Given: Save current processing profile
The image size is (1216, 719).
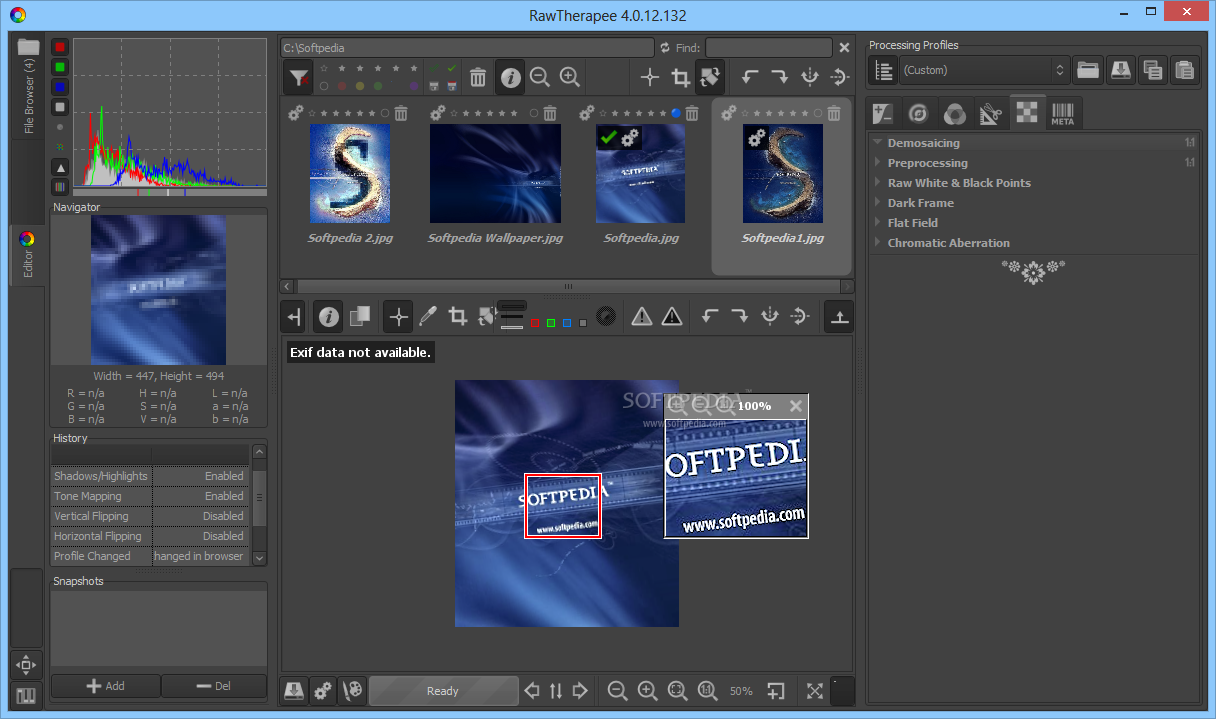Looking at the screenshot, I should (x=1121, y=70).
